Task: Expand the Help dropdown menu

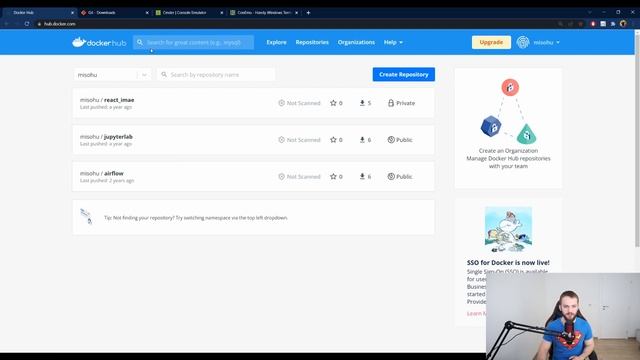Action: click(x=393, y=42)
